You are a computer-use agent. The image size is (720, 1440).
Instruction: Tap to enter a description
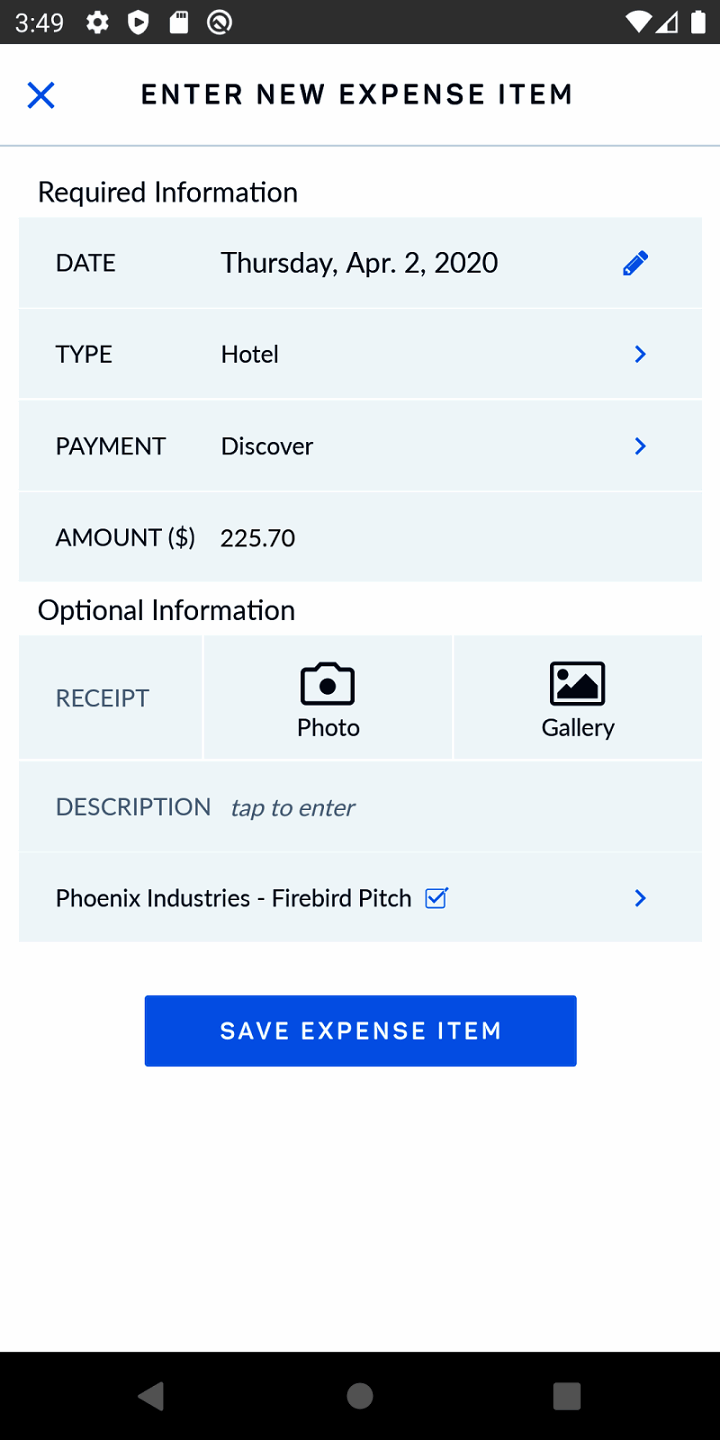(x=293, y=807)
